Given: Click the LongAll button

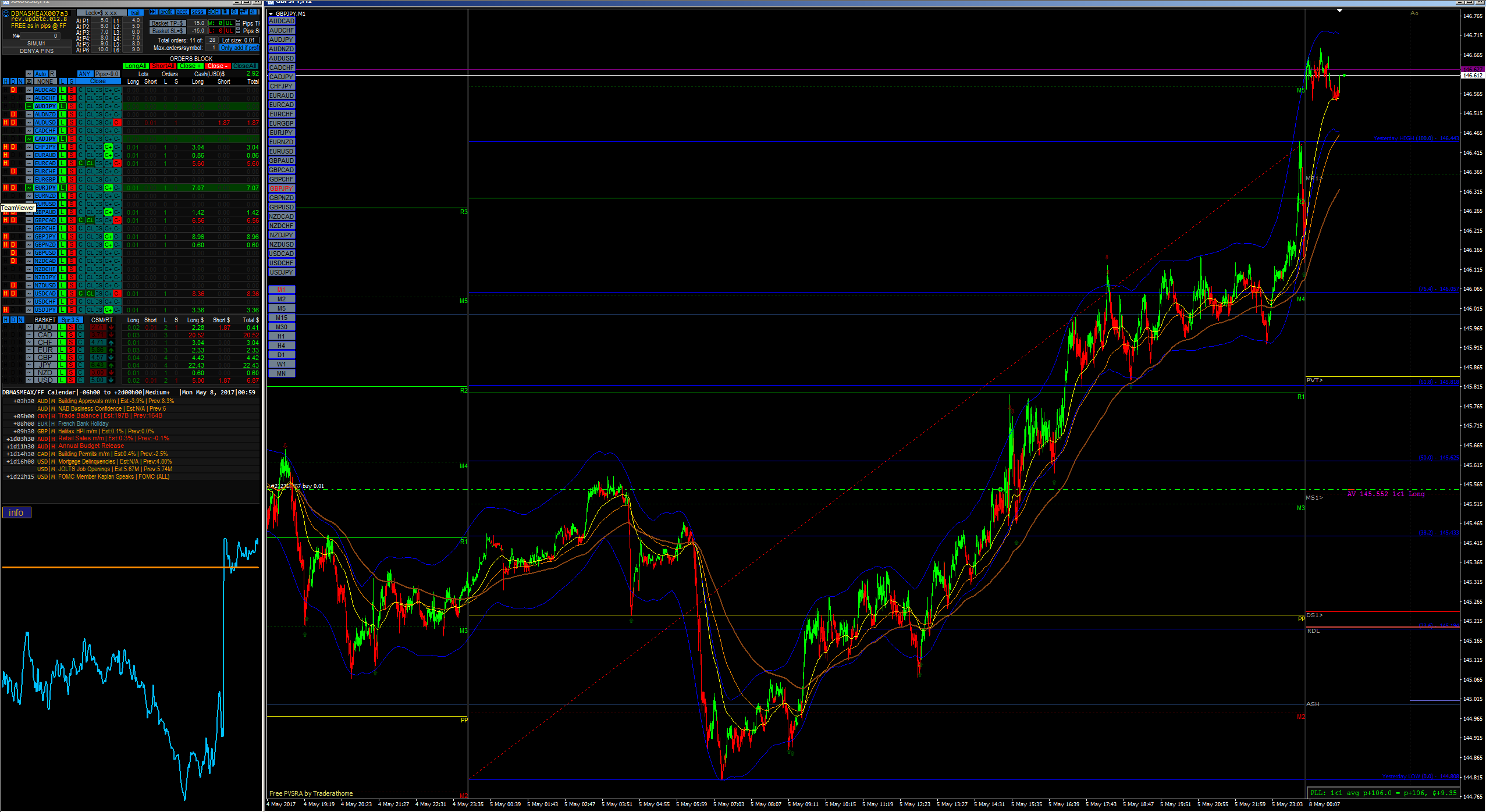Looking at the screenshot, I should pos(136,66).
